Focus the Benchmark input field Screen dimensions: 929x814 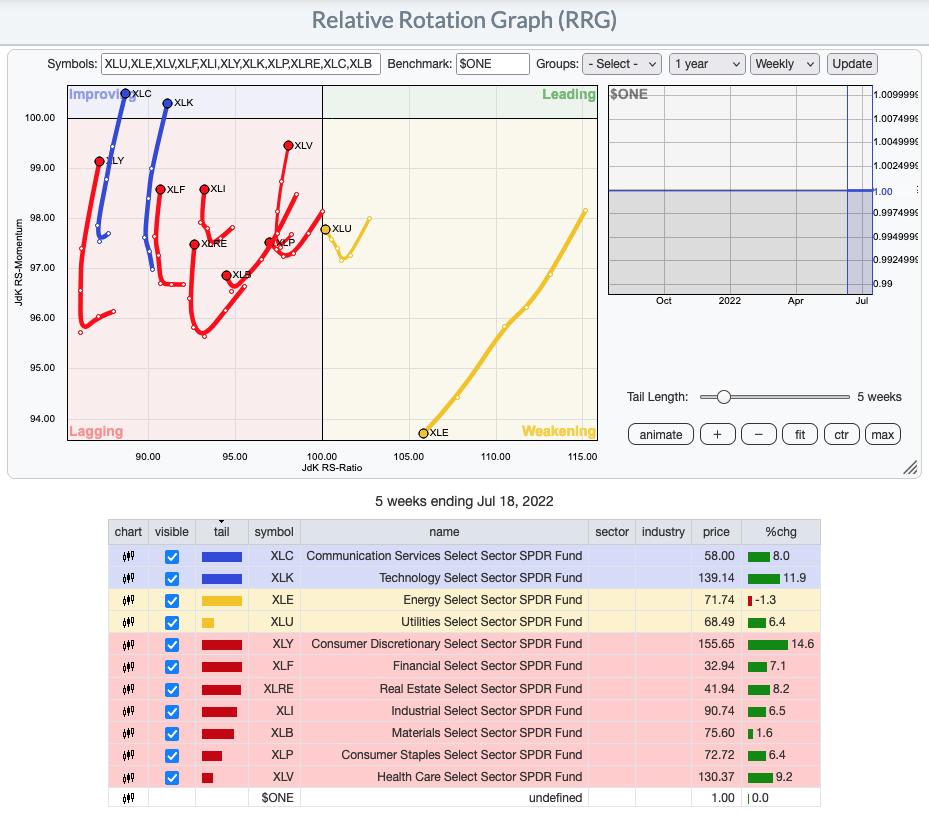(492, 64)
